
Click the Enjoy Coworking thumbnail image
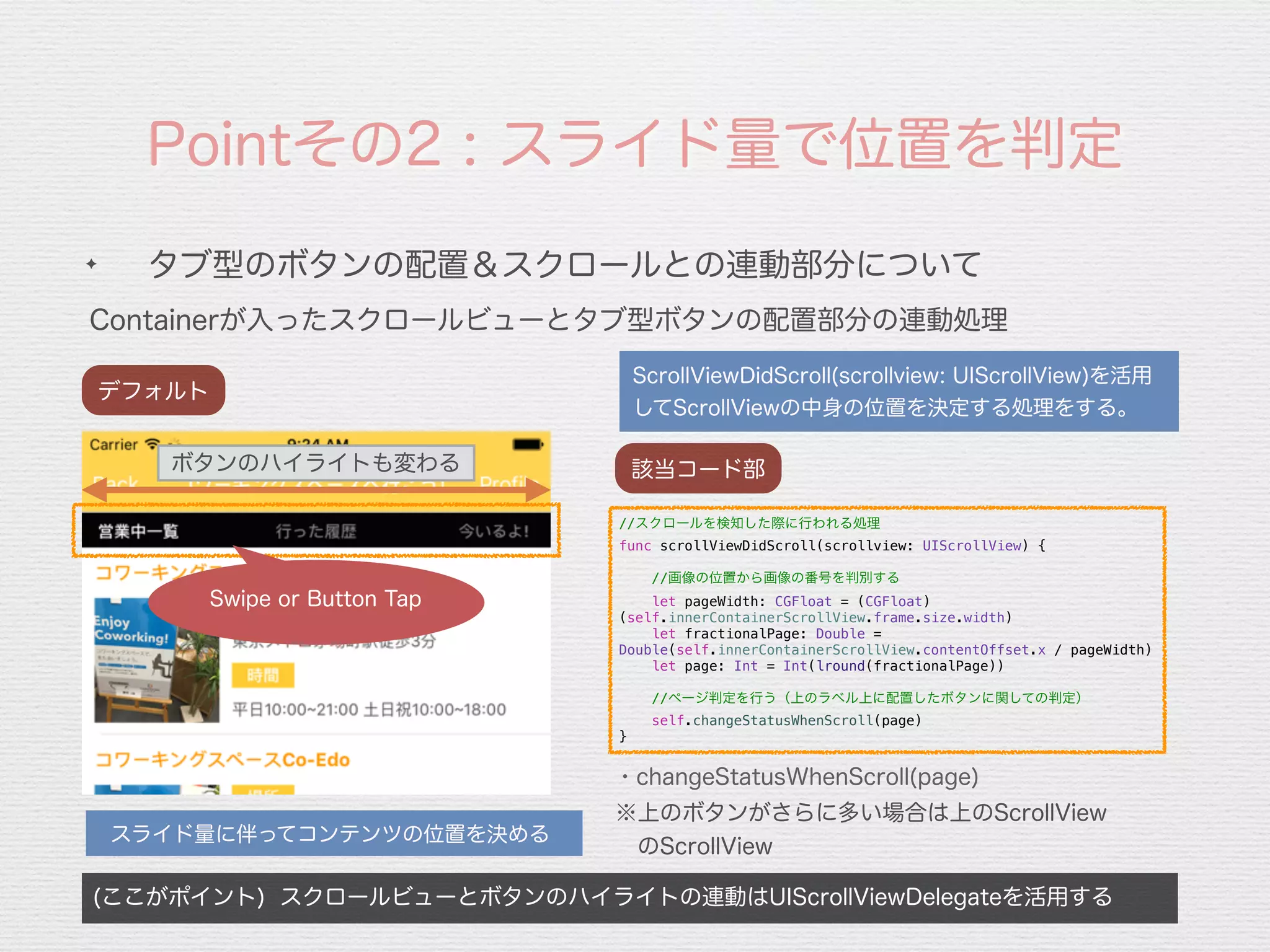click(x=157, y=660)
